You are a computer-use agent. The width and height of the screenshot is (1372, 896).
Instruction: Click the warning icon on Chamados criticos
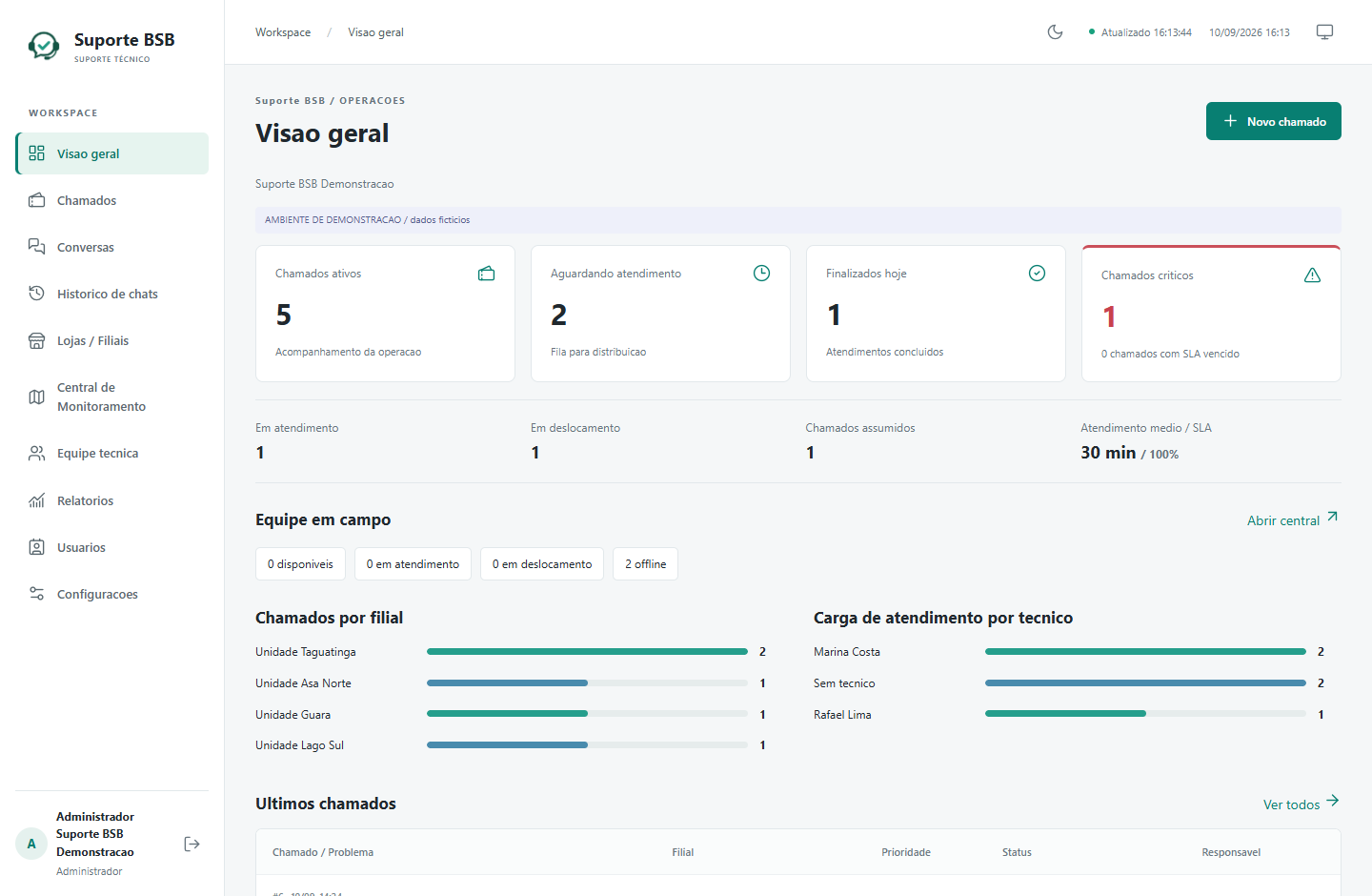point(1312,275)
